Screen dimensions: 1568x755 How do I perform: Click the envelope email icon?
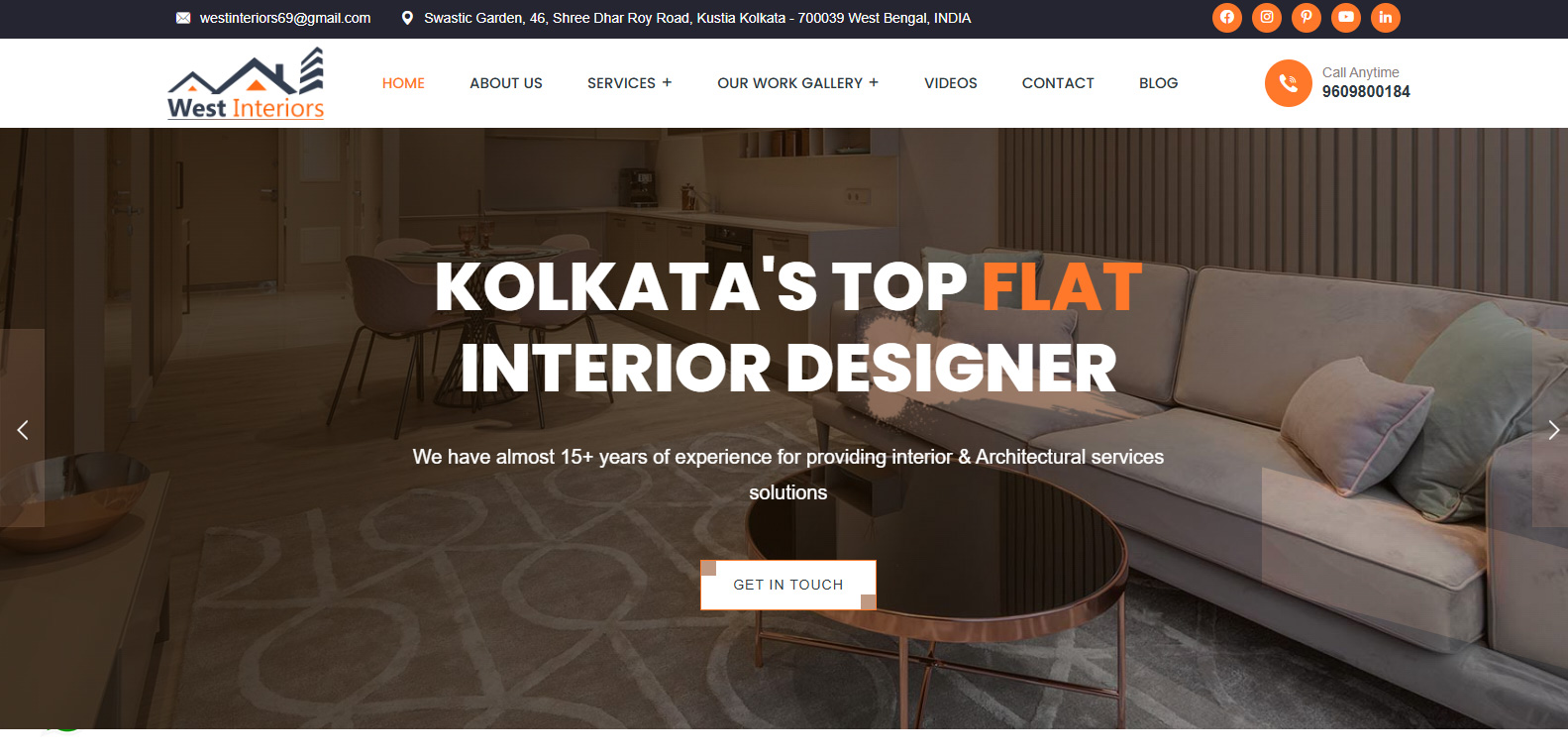pos(183,18)
